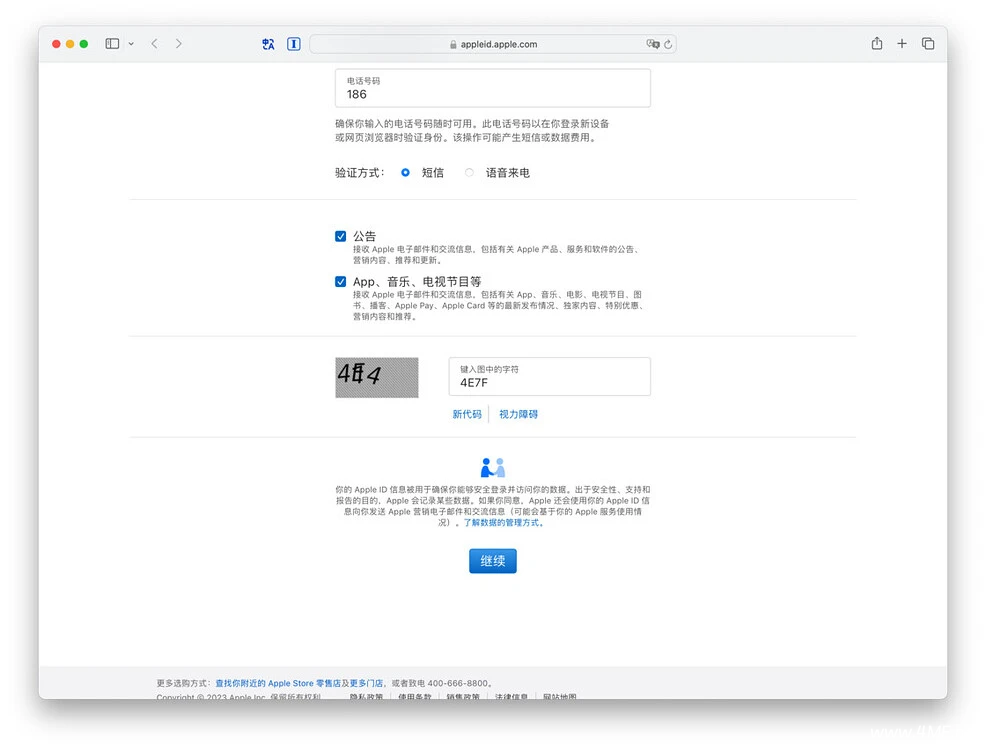Viewport: 985px width, 750px height.
Task: Click the translate extension icon in toolbar
Action: tap(268, 44)
